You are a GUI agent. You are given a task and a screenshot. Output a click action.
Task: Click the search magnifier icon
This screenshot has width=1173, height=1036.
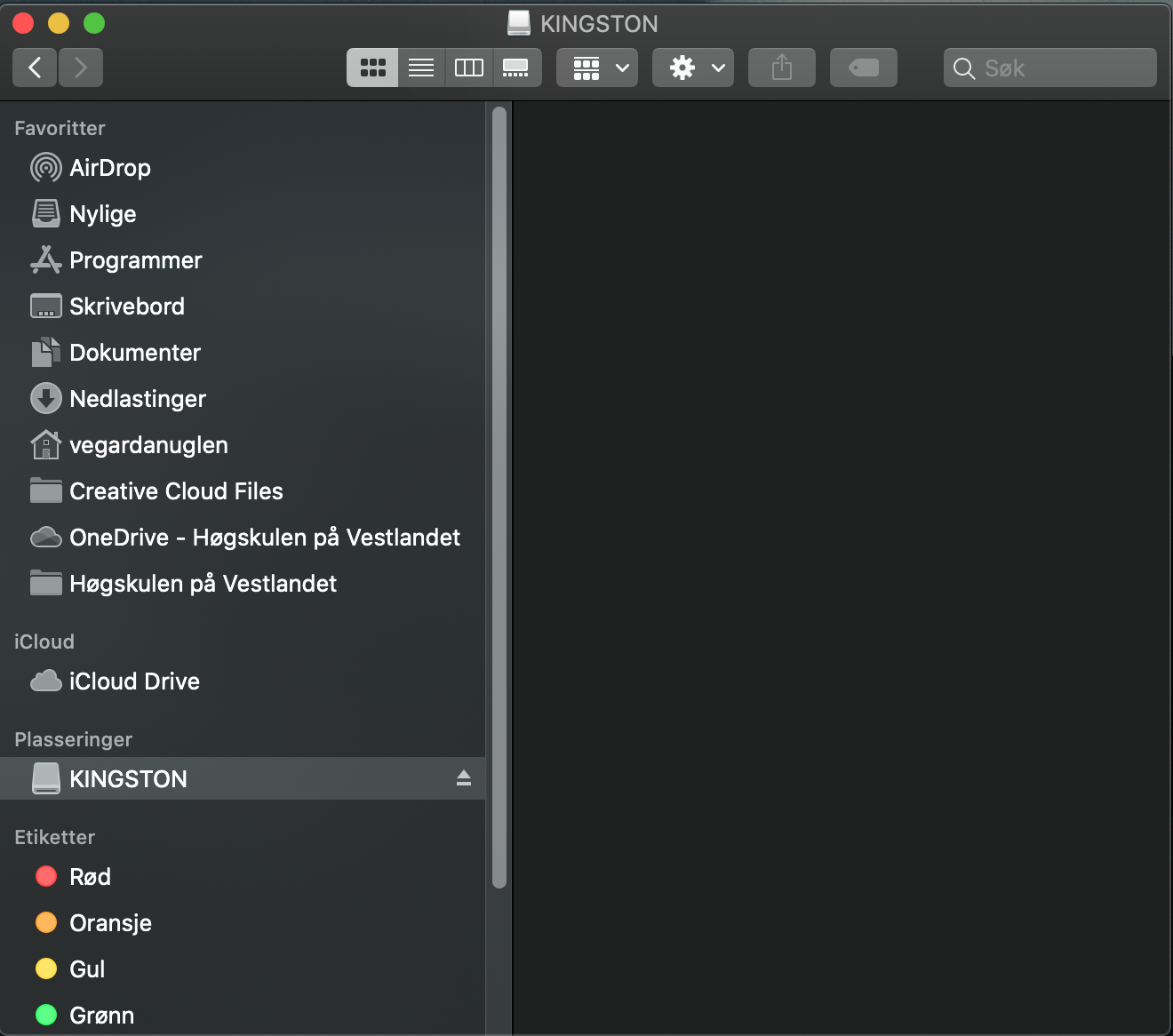(964, 68)
